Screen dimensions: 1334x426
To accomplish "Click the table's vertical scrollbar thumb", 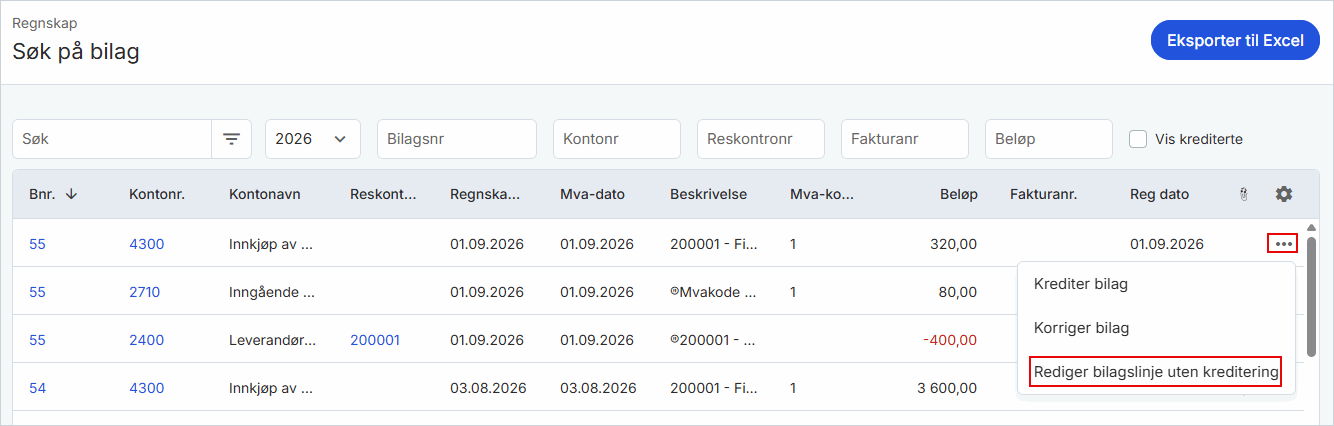I will click(x=1311, y=296).
